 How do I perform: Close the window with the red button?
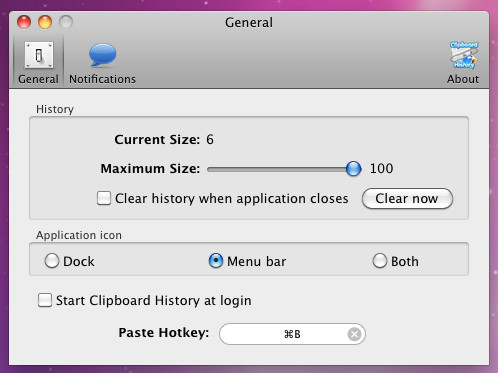[x=24, y=22]
